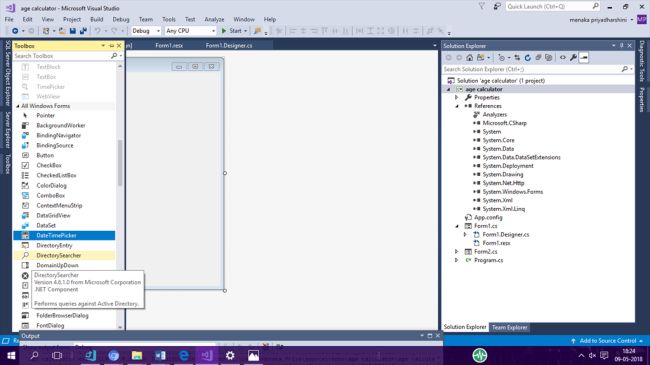The width and height of the screenshot is (650, 365).
Task: Open the Toolbox window position dropdown
Action: [103, 46]
